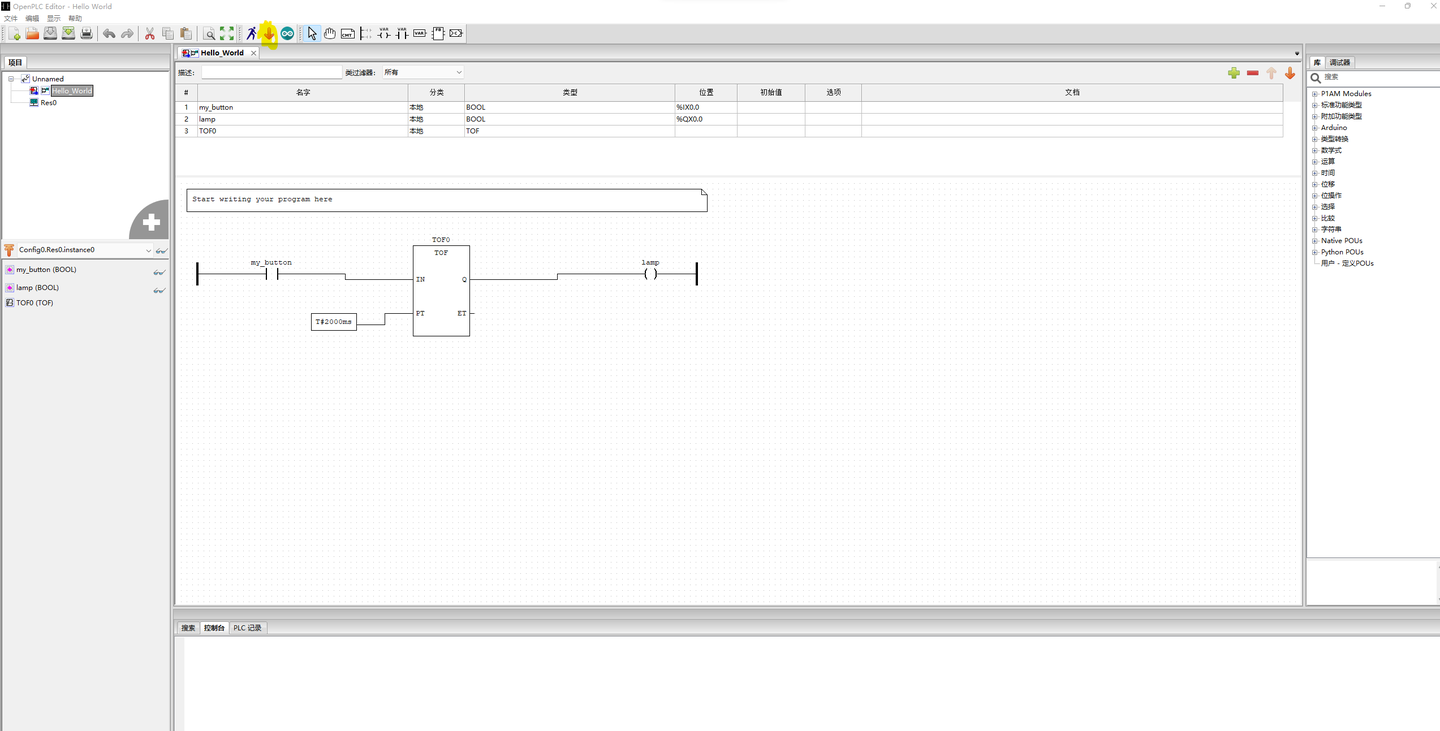The image size is (1440, 731).
Task: Click the highlighted Arduino upload arrow icon
Action: click(268, 33)
